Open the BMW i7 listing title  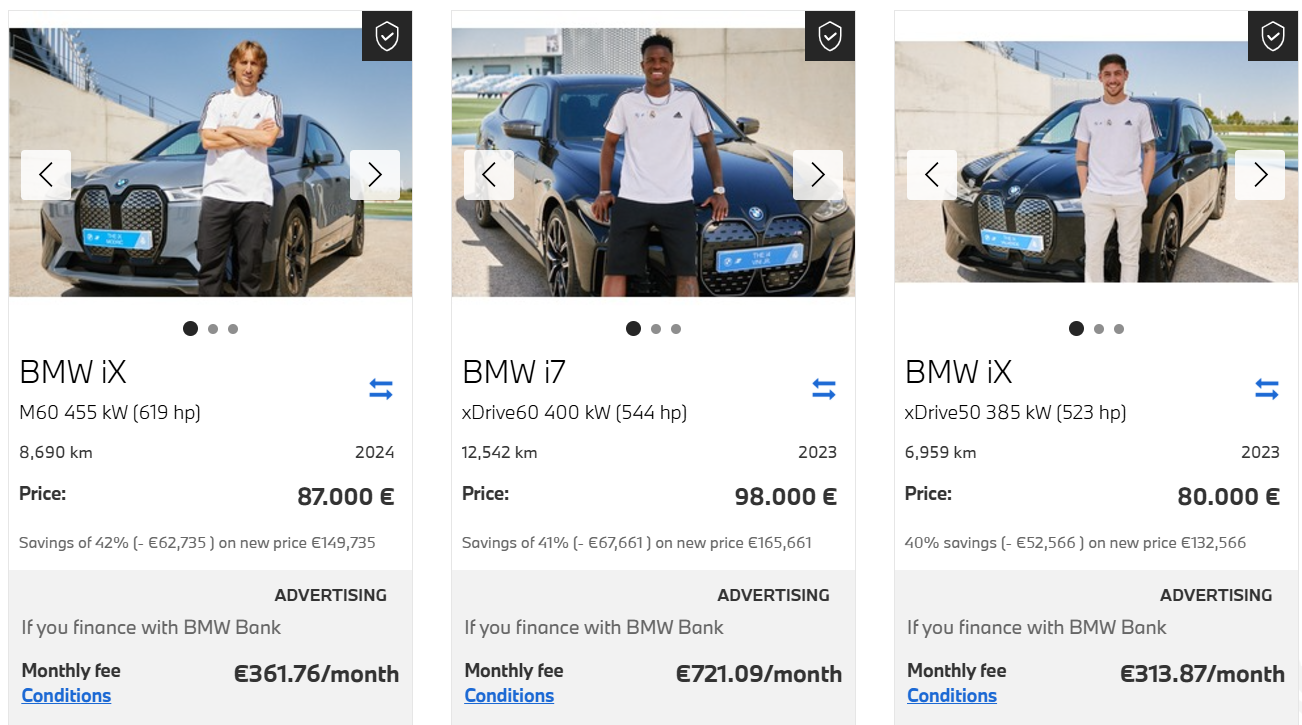(x=514, y=373)
